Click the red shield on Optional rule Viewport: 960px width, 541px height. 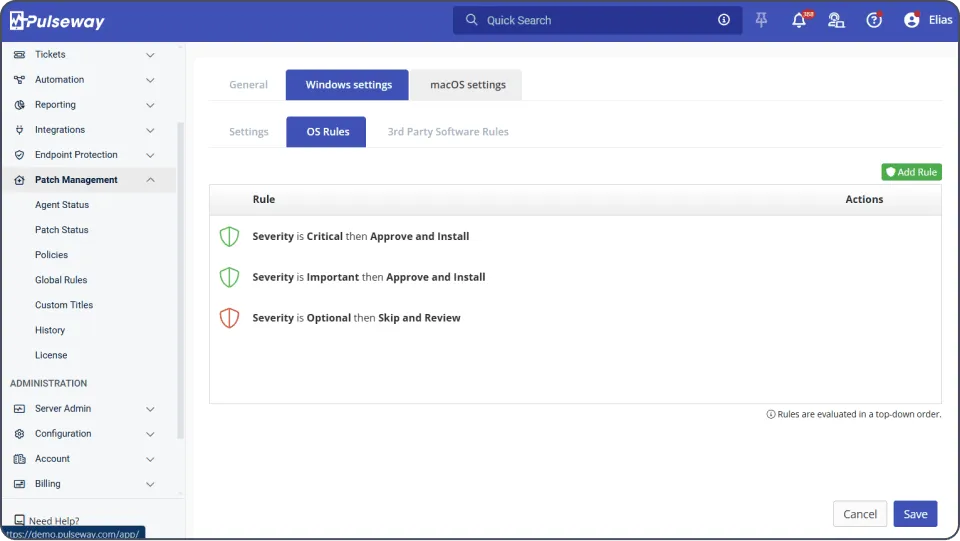coord(229,318)
